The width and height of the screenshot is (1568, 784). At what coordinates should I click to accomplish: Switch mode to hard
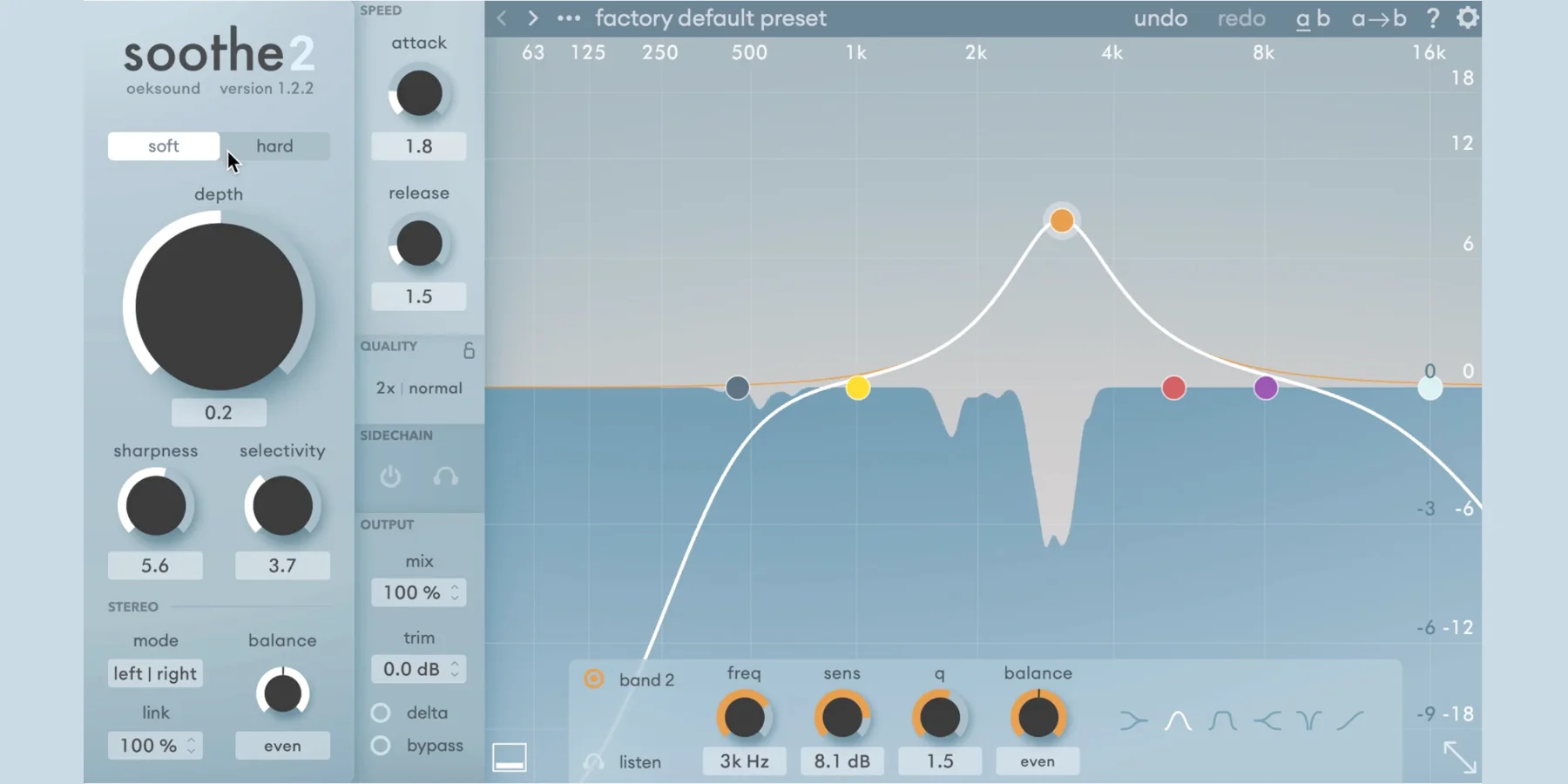(274, 146)
